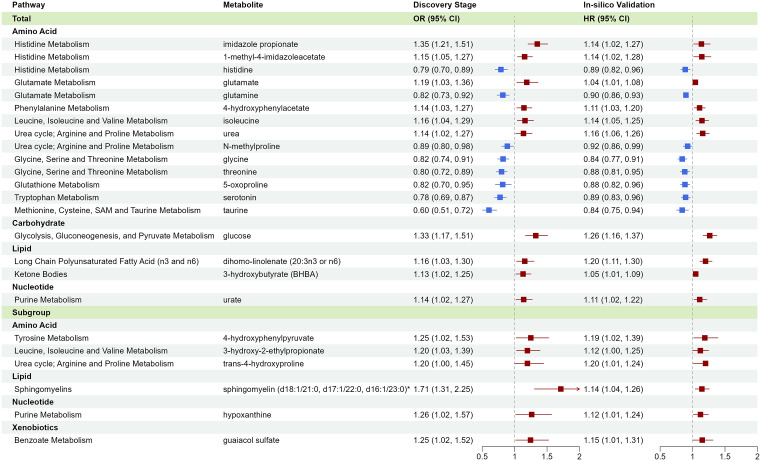Select the green Subgroup section row

click(x=380, y=313)
